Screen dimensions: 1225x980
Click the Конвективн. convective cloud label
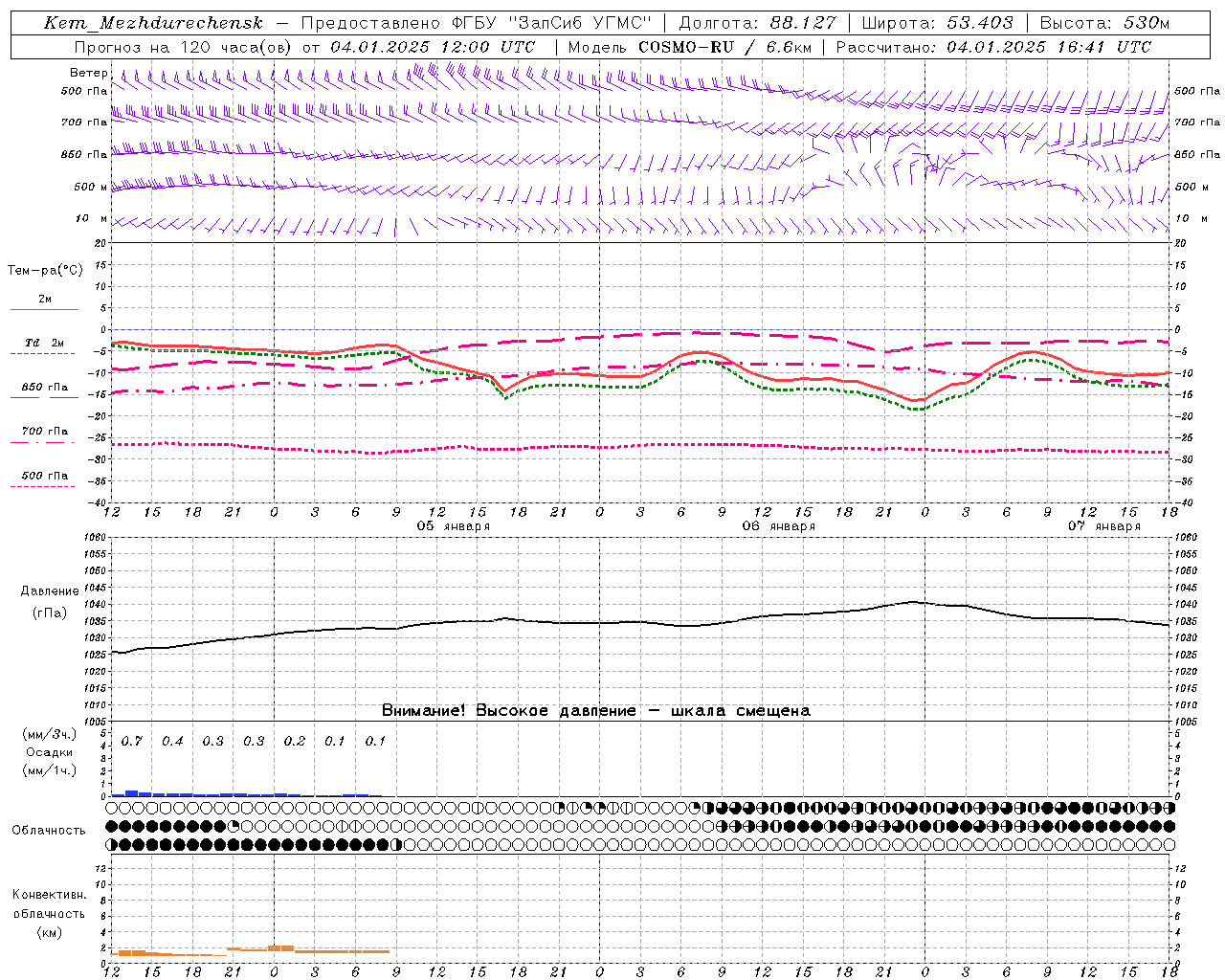pos(50,895)
